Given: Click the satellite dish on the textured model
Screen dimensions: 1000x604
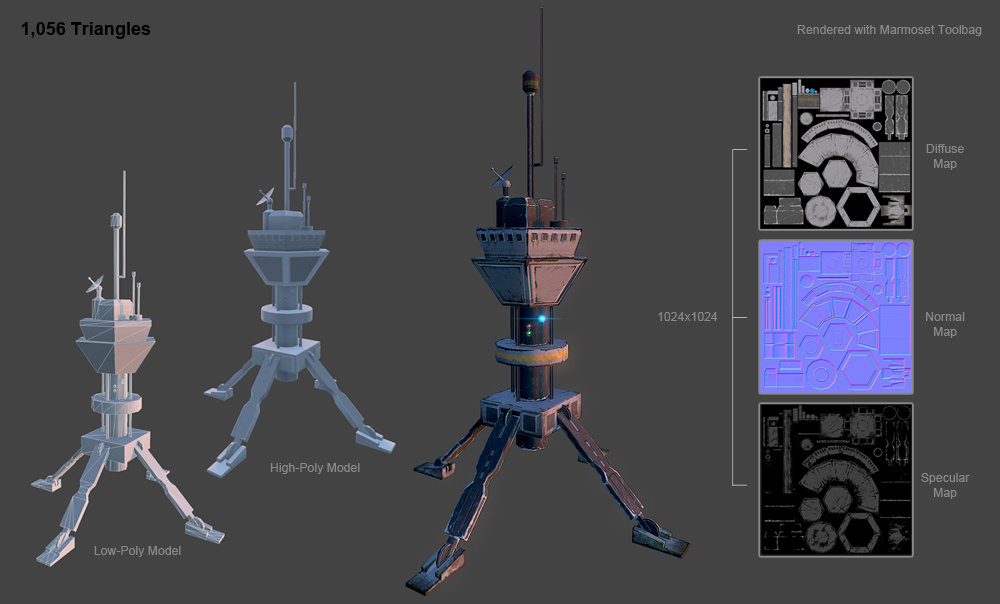Looking at the screenshot, I should point(501,178).
